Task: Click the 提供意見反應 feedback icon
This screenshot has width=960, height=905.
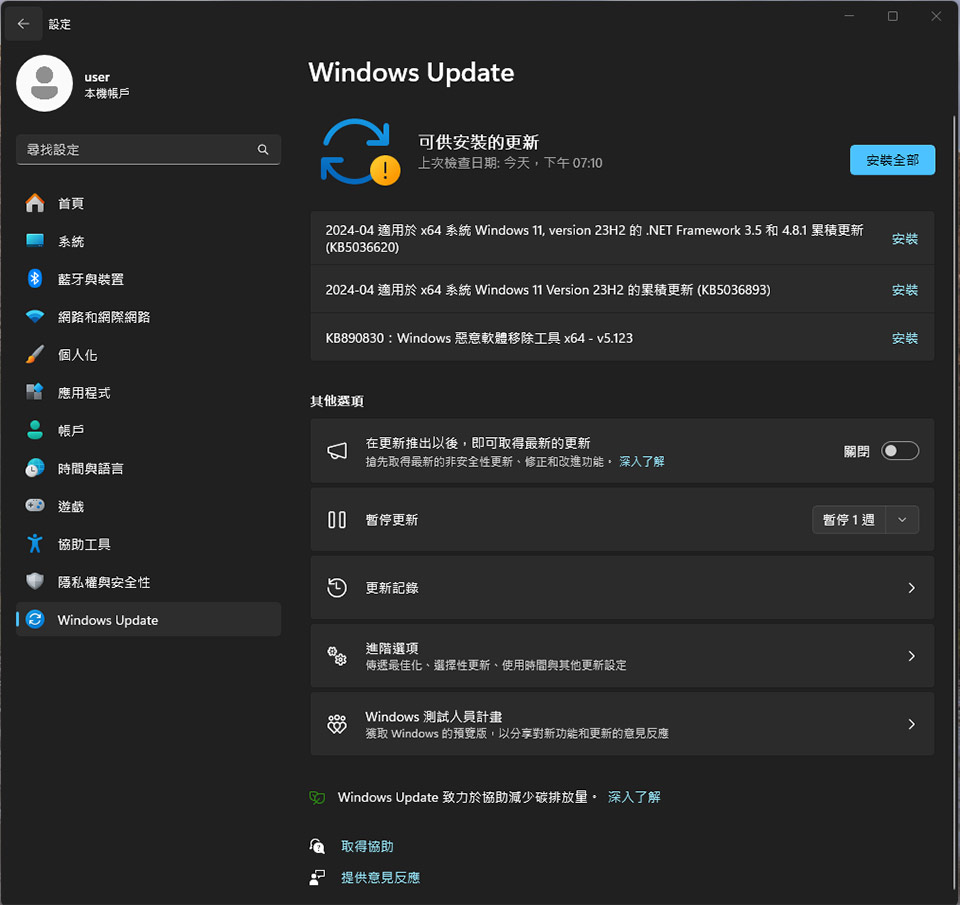Action: click(317, 877)
